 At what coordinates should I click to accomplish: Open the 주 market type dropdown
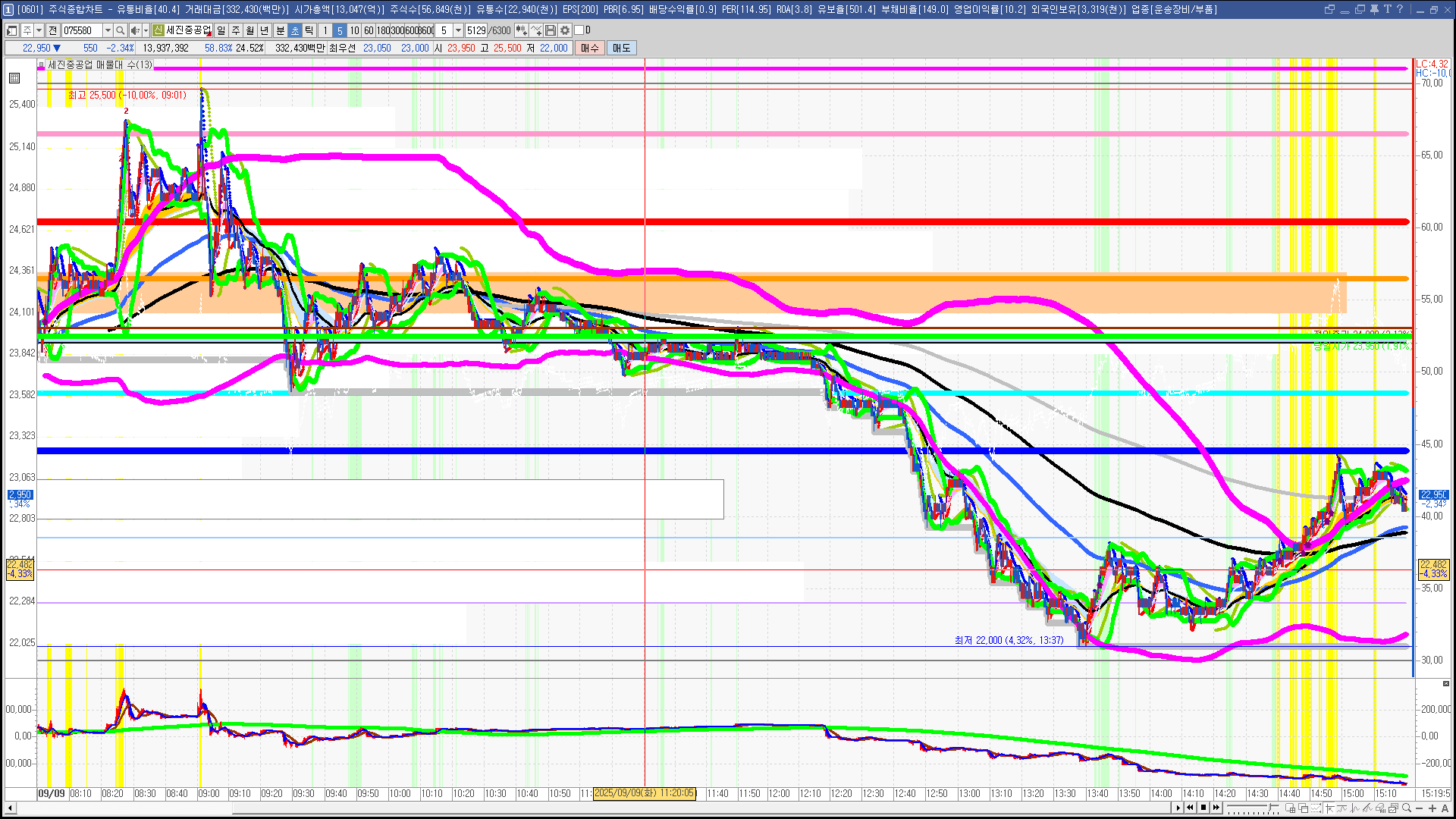click(x=39, y=30)
